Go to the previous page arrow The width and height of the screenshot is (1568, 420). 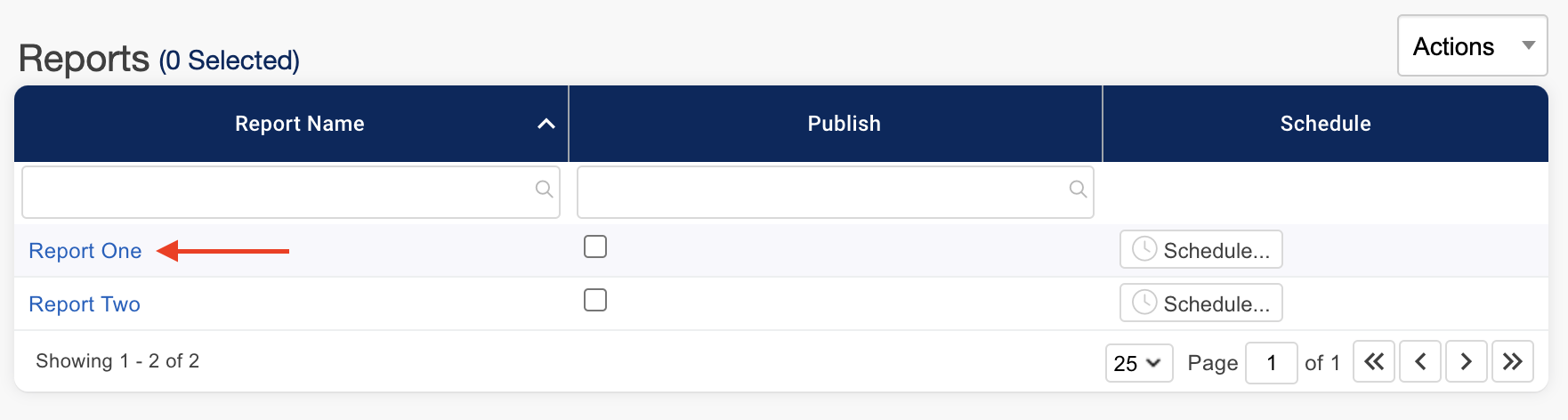pyautogui.click(x=1420, y=361)
